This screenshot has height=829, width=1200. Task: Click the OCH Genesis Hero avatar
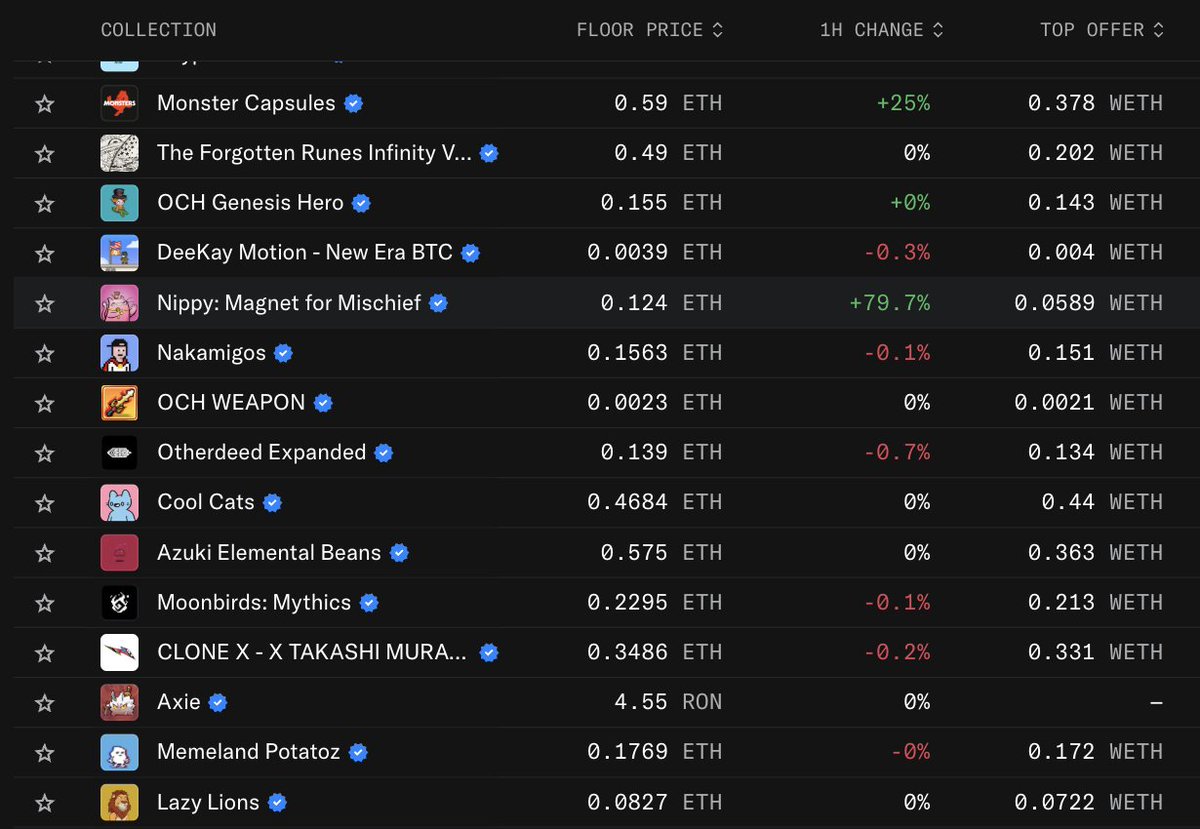pos(120,203)
